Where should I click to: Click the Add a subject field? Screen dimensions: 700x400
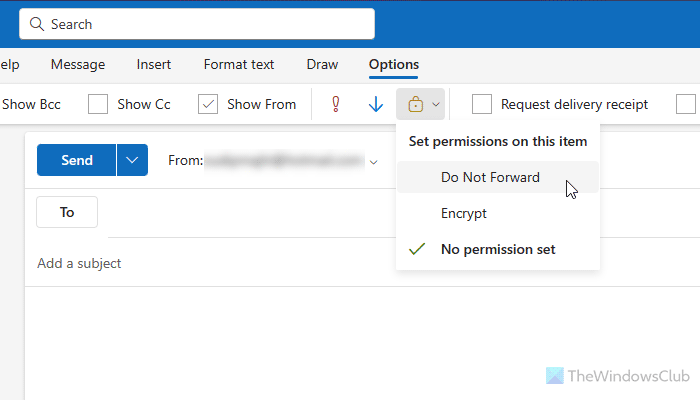pyautogui.click(x=200, y=263)
